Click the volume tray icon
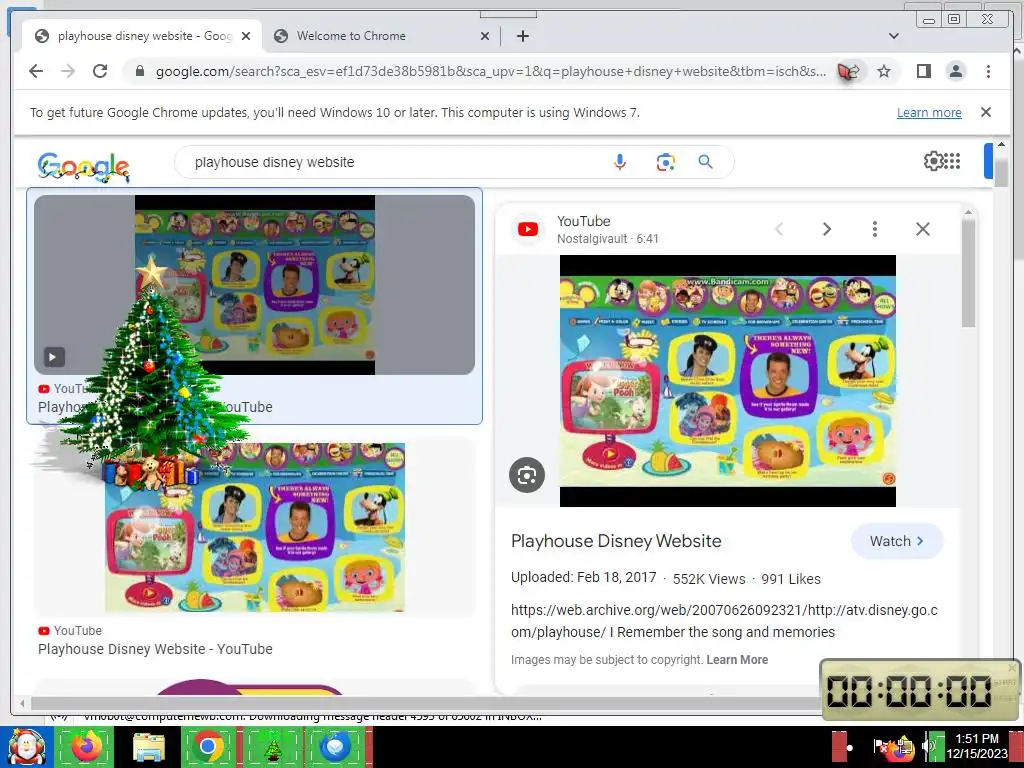Image resolution: width=1024 pixels, height=768 pixels. point(929,746)
